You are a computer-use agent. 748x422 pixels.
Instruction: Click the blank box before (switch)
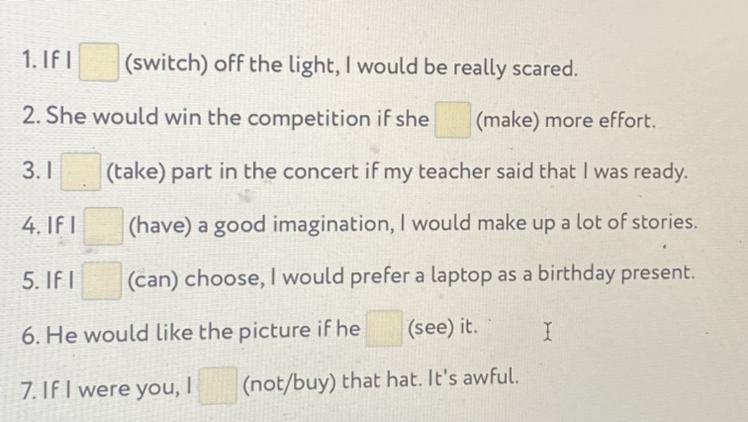[x=99, y=62]
